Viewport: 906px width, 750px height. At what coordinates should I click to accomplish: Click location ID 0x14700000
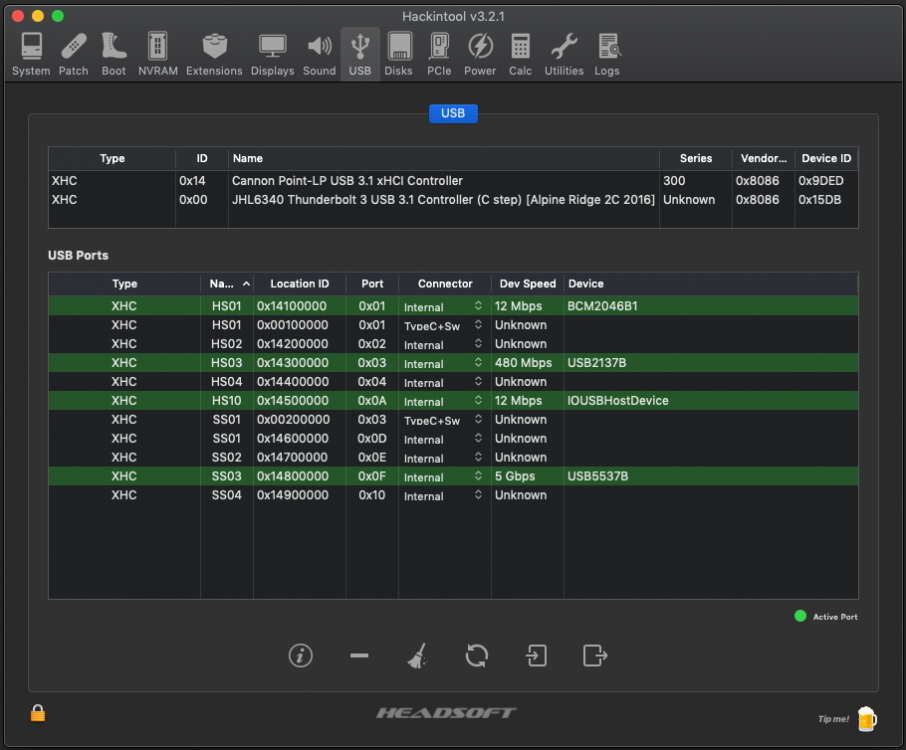292,458
